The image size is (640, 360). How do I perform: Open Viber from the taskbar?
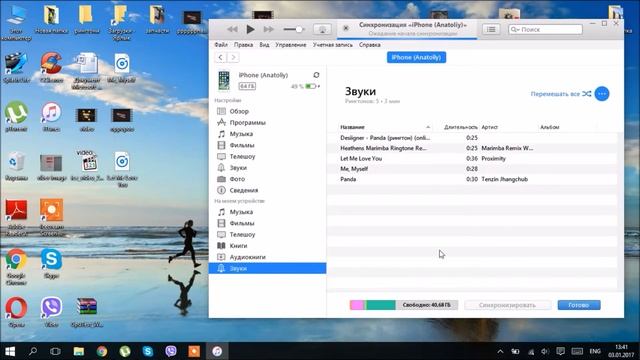tap(171, 351)
